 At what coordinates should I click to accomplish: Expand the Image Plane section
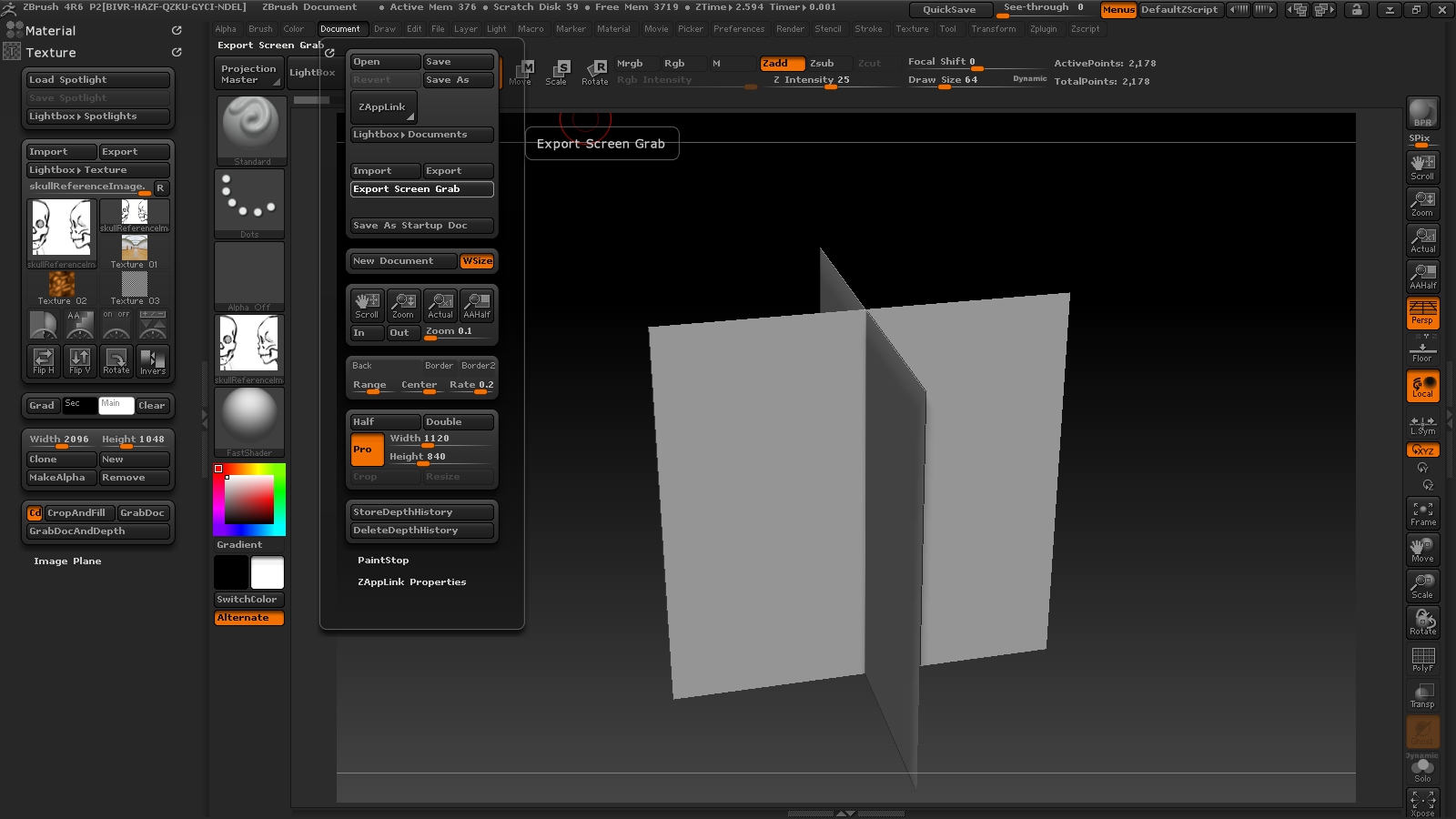tap(67, 561)
